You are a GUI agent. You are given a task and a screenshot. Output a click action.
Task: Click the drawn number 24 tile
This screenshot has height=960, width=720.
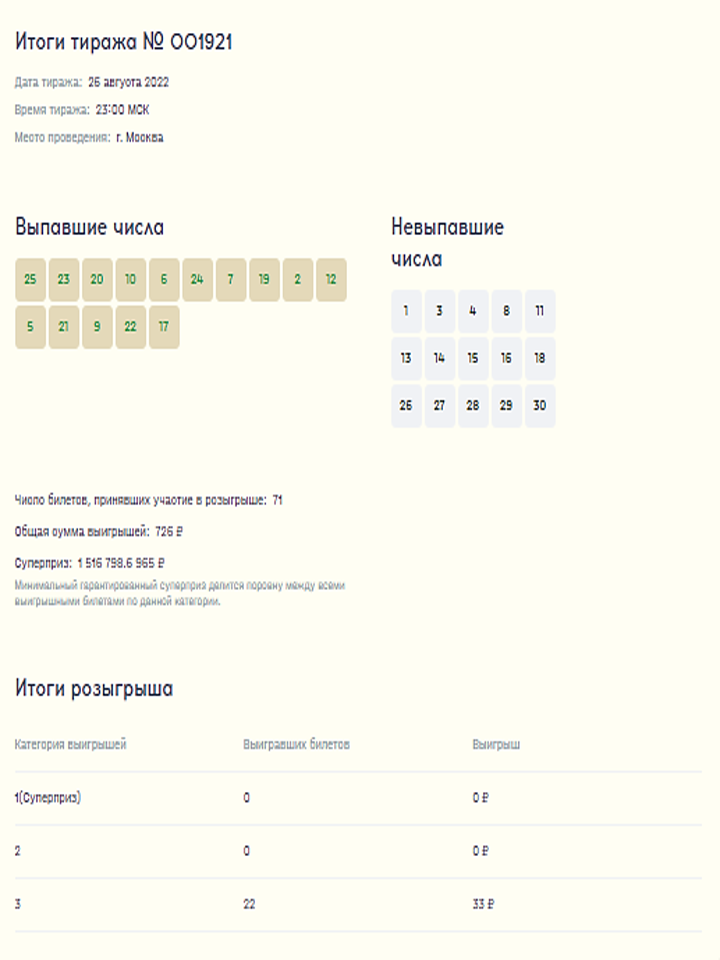pos(197,280)
